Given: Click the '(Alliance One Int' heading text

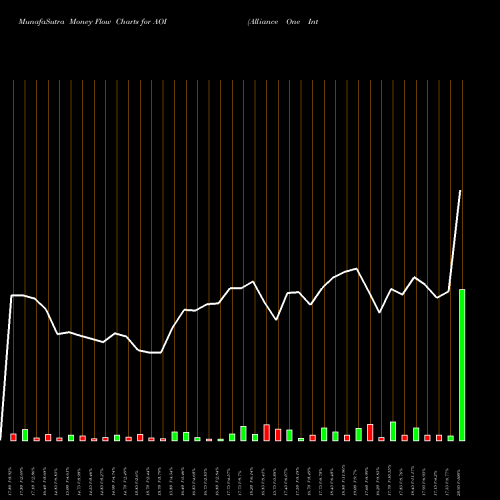Looking at the screenshot, I should (283, 22).
